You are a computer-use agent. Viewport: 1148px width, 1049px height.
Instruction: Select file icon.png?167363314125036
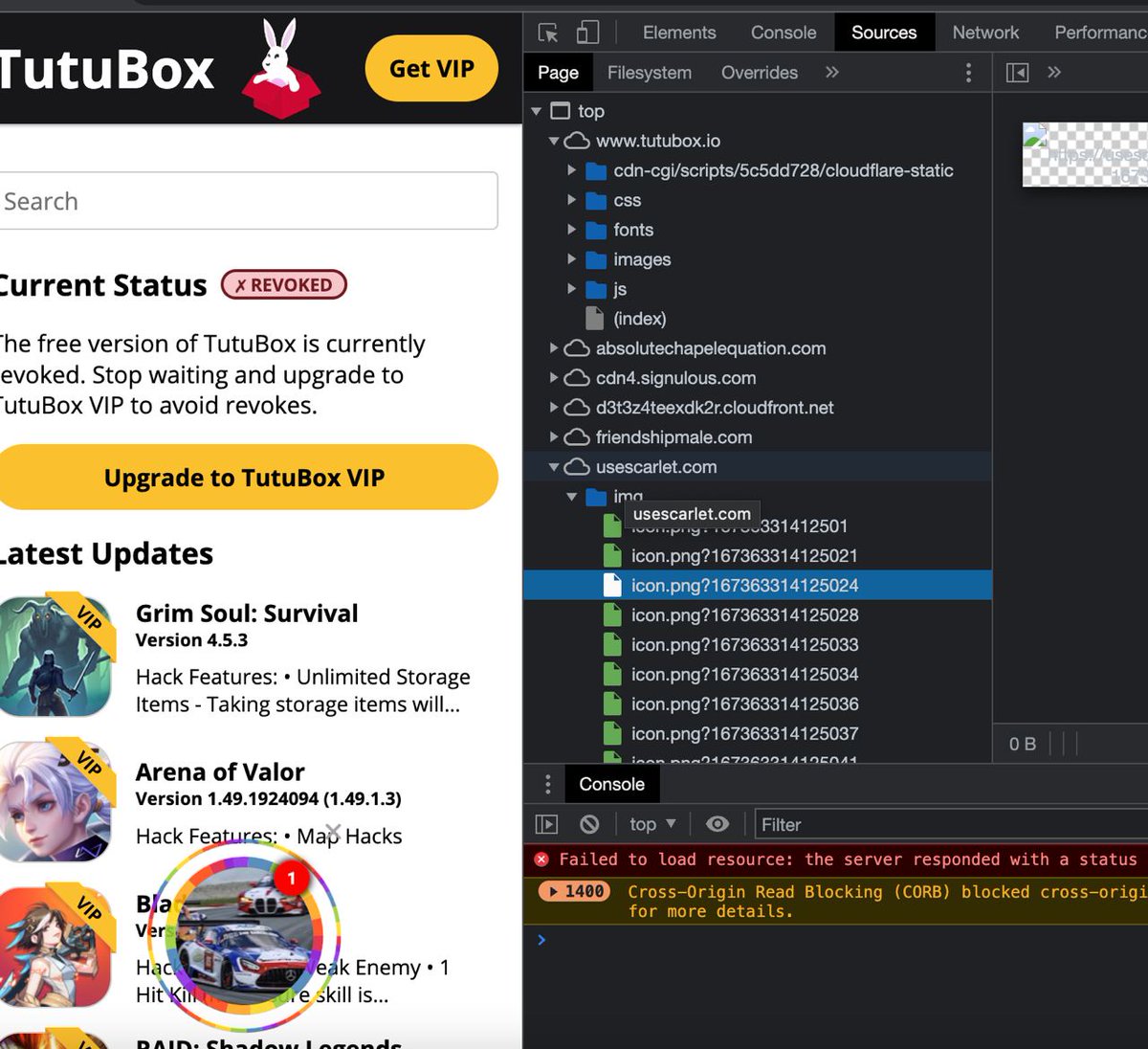point(744,704)
